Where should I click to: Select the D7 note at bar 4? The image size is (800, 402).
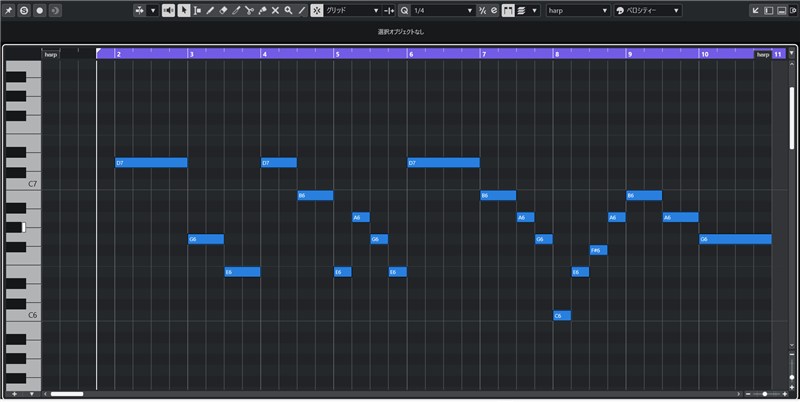click(x=279, y=163)
